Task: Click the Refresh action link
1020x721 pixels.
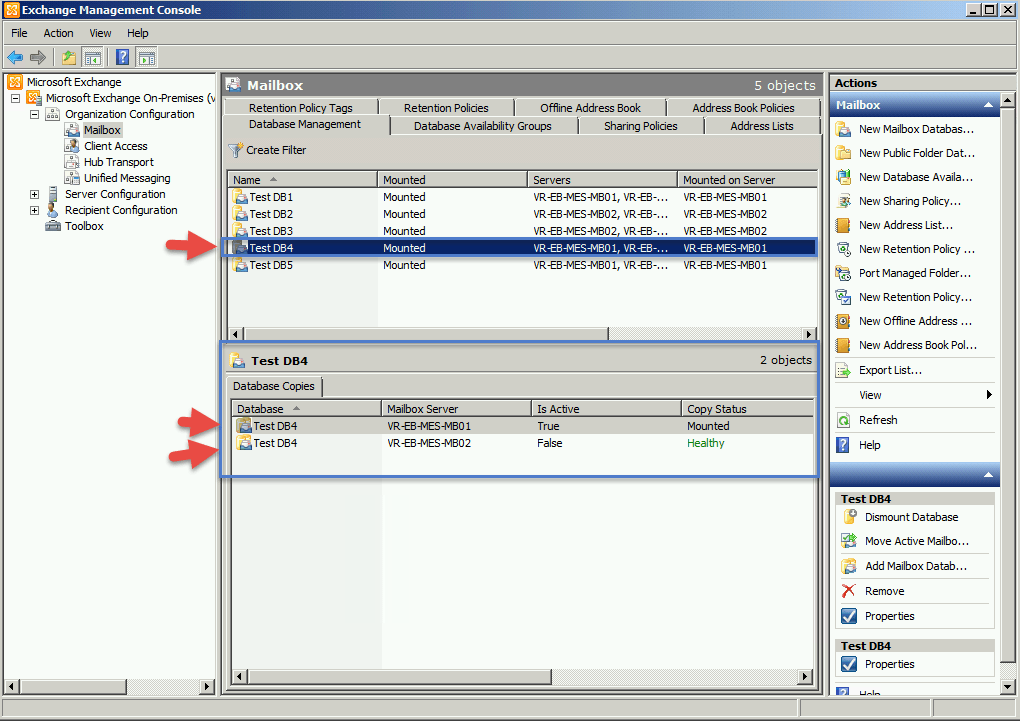Action: [878, 420]
